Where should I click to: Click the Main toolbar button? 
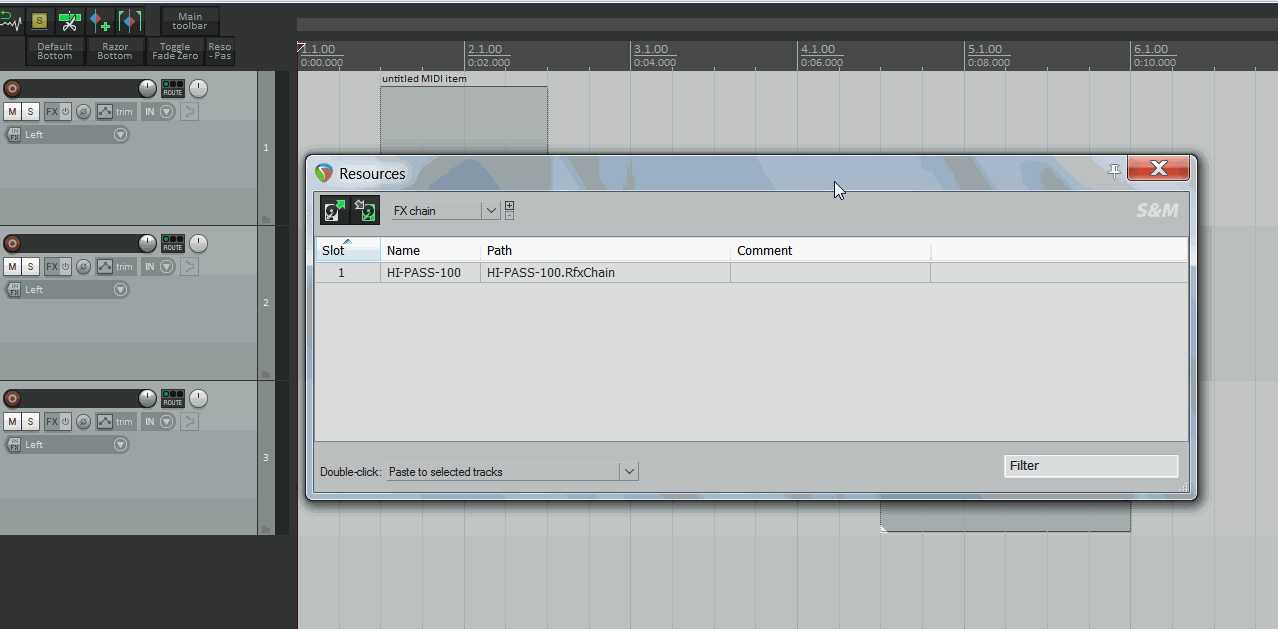click(x=190, y=21)
